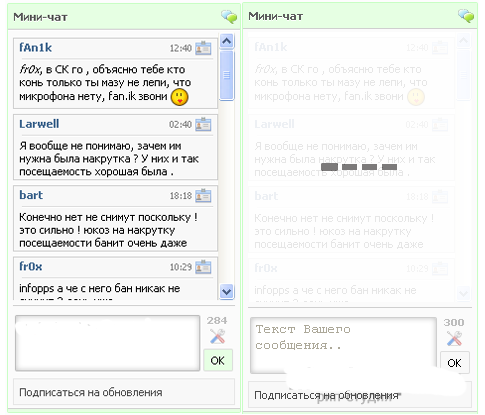Click the chat bubbles icon in left Мини-чат header
The width and height of the screenshot is (485, 415).
tap(229, 17)
